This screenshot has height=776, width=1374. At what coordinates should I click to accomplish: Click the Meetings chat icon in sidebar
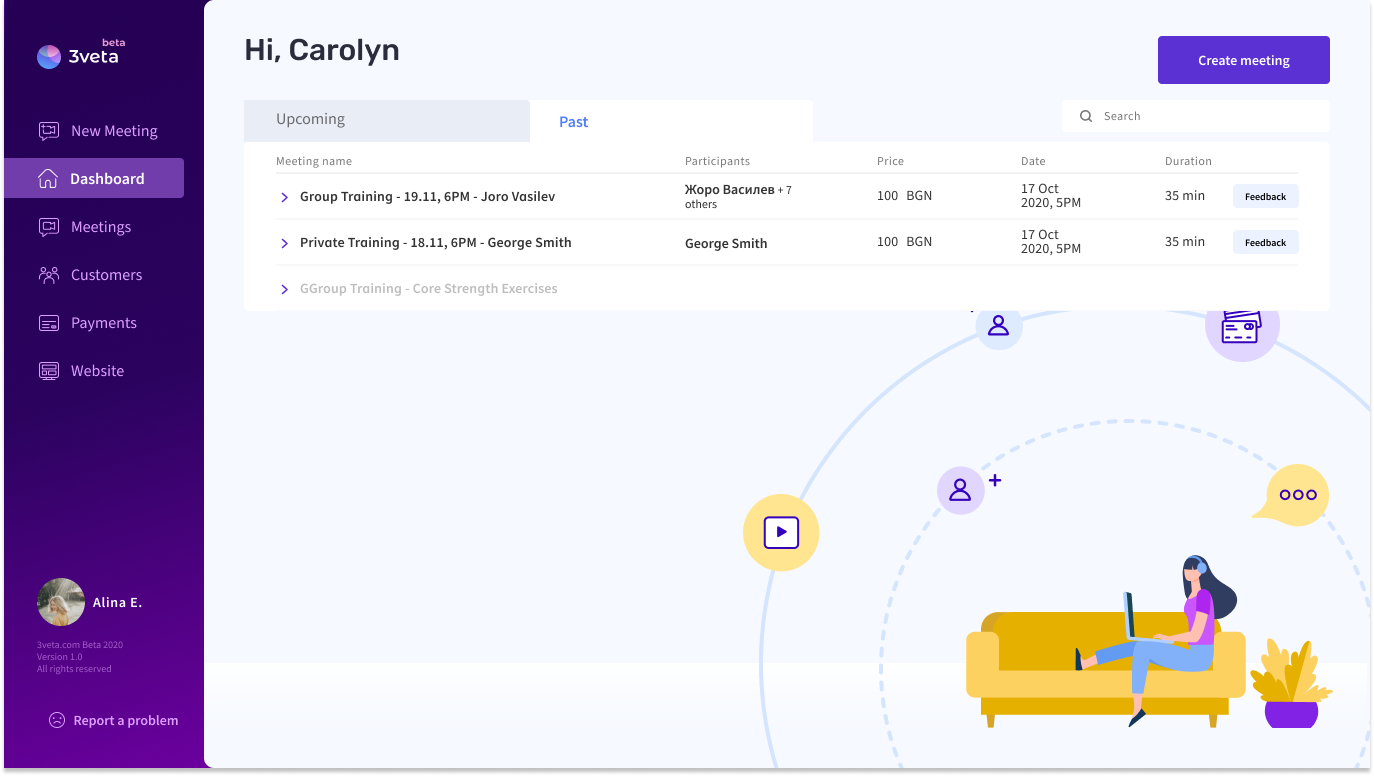[49, 227]
